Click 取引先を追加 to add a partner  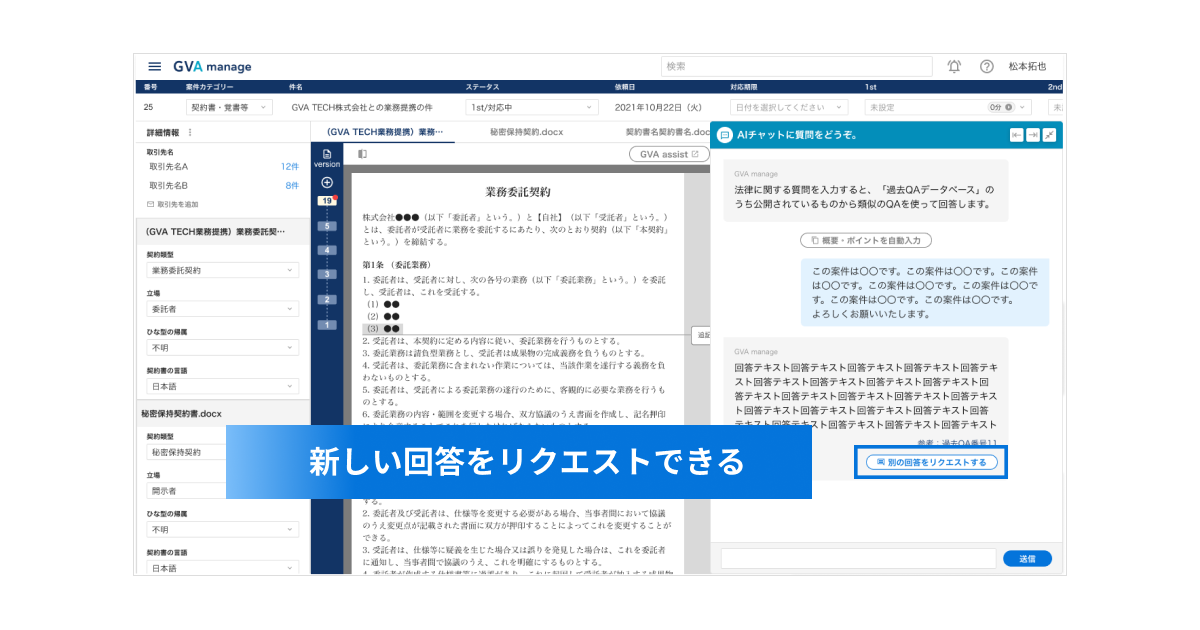coord(171,204)
